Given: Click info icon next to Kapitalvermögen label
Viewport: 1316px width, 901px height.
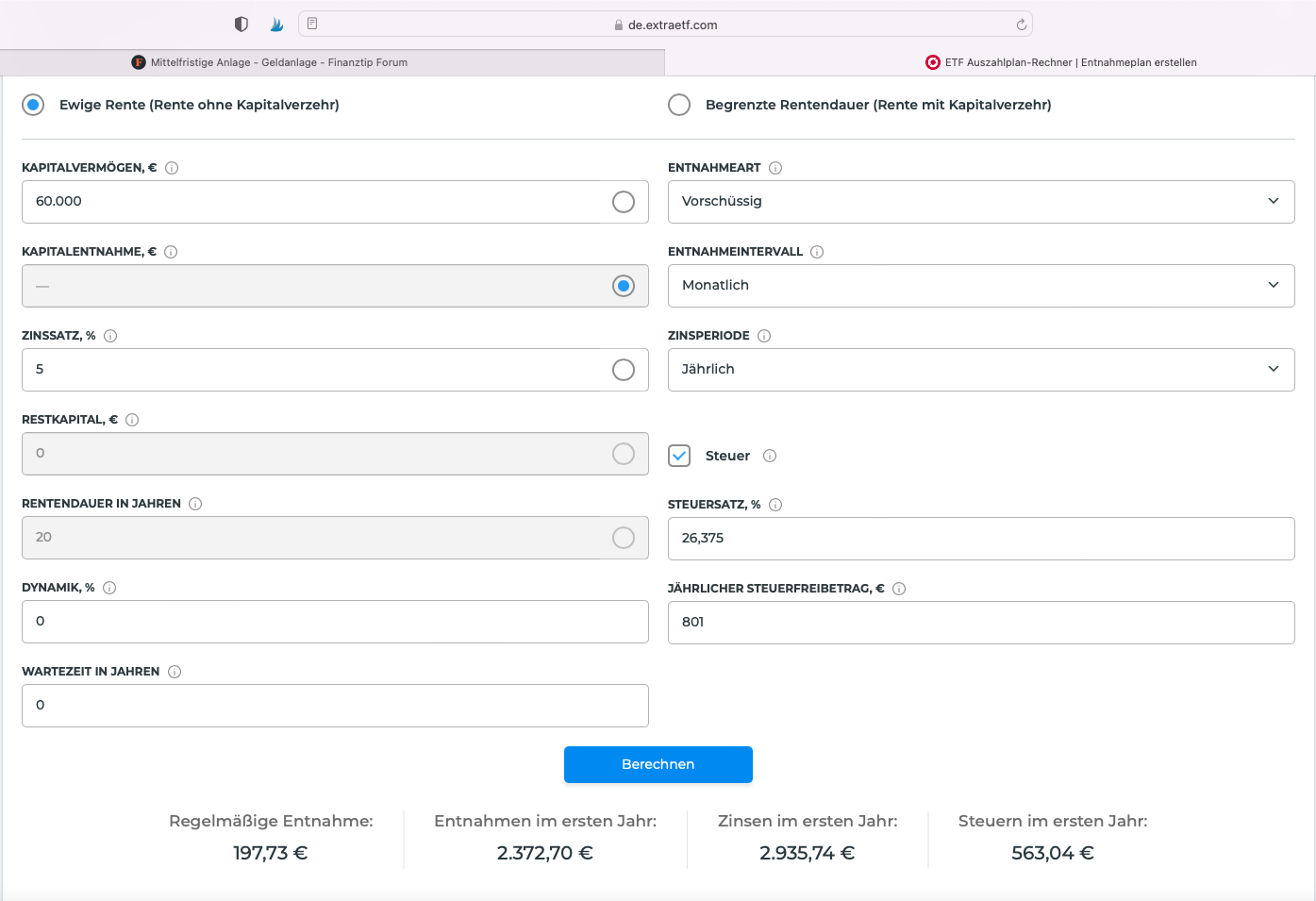Looking at the screenshot, I should point(172,168).
